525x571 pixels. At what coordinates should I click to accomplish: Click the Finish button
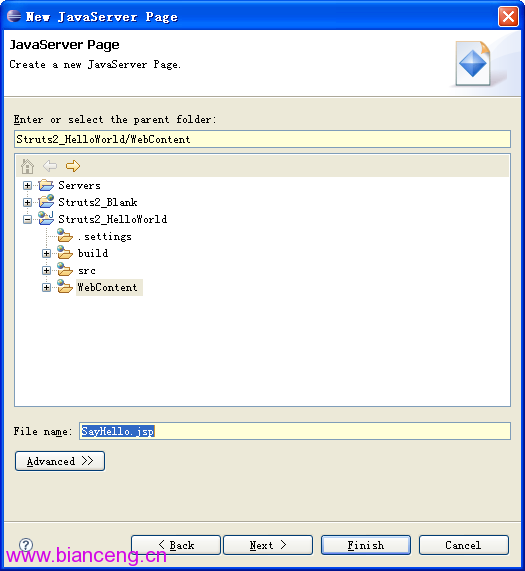coord(366,545)
